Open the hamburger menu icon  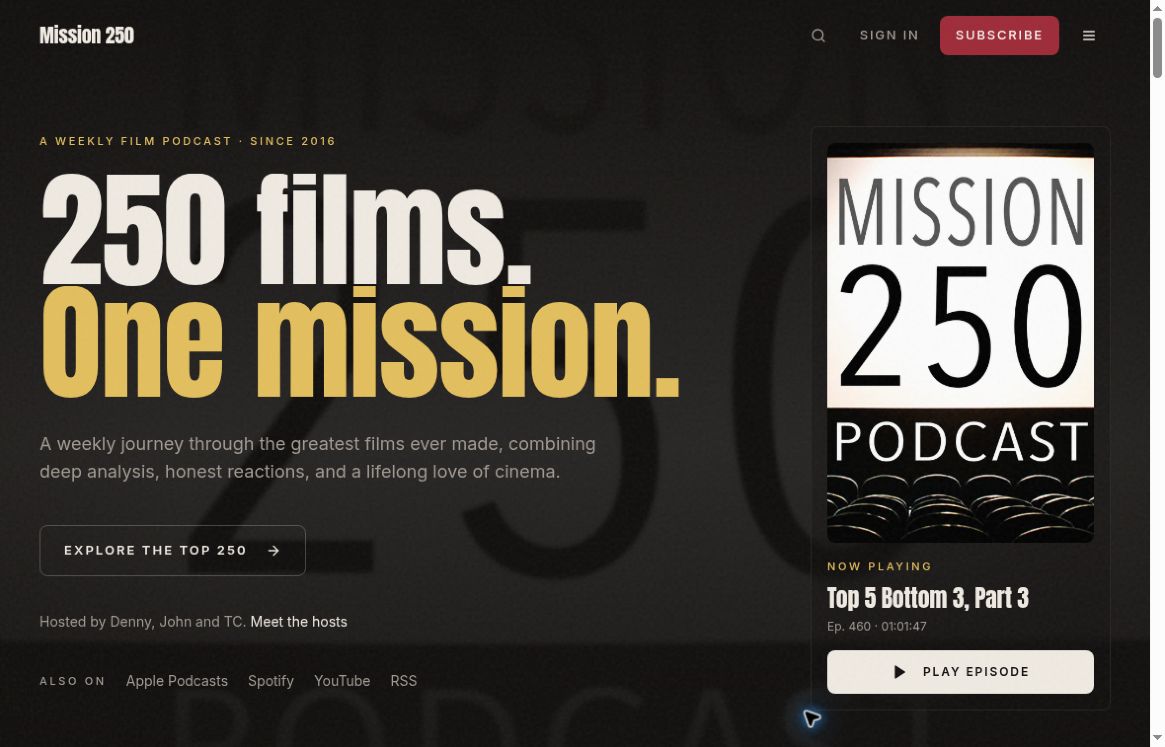tap(1088, 36)
